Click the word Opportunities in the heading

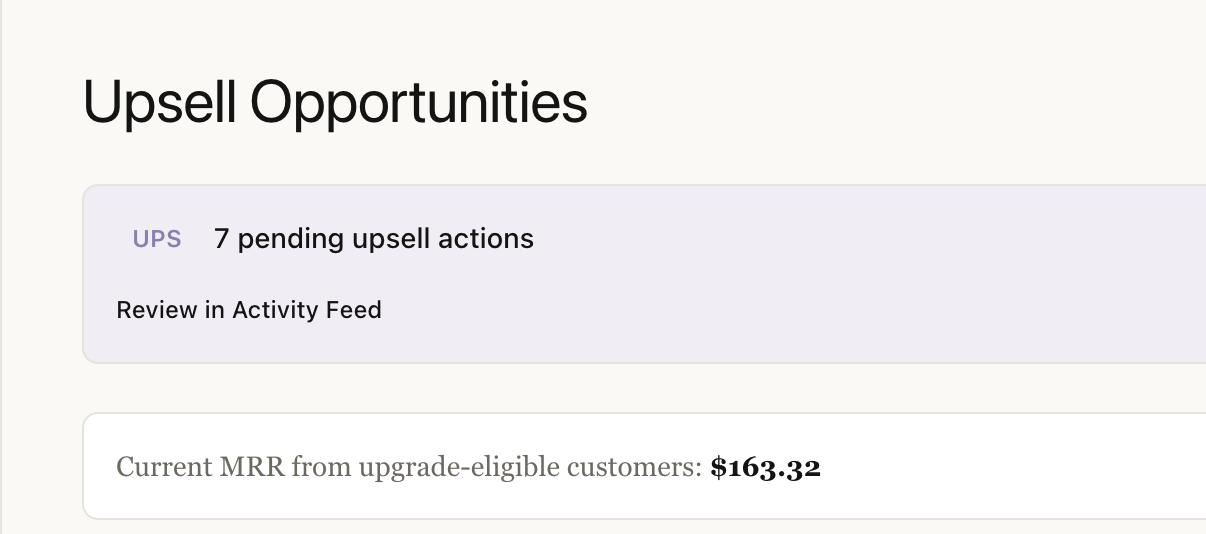[x=418, y=102]
